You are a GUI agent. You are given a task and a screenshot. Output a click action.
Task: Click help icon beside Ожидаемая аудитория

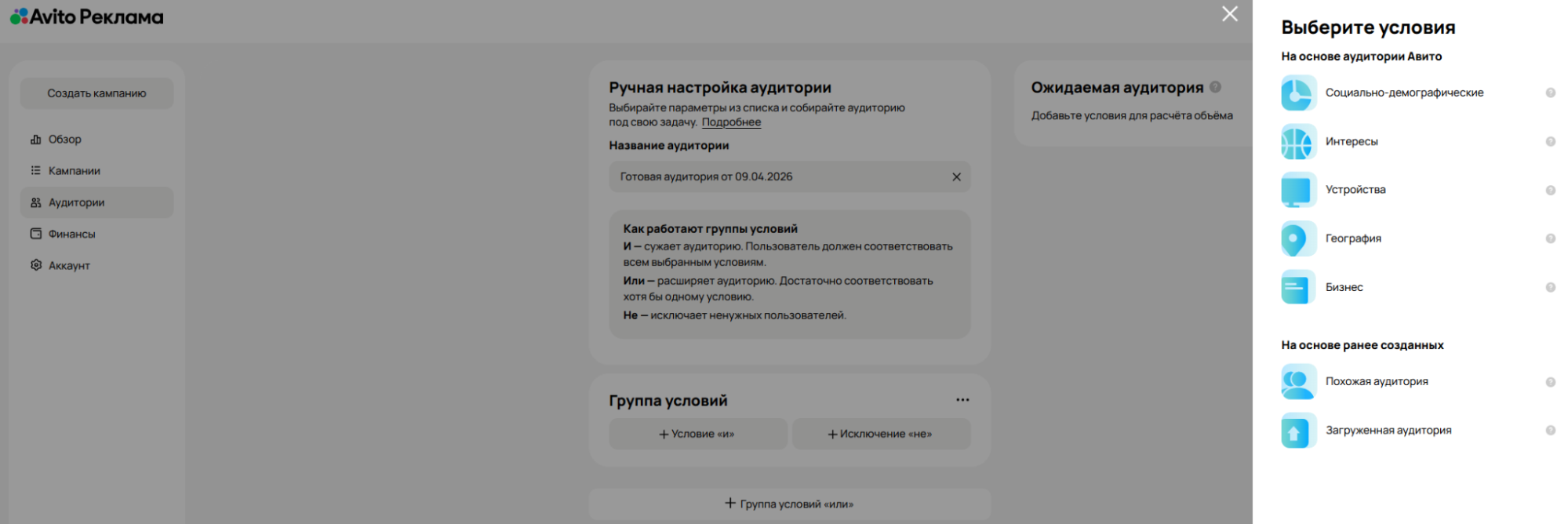[x=1215, y=87]
